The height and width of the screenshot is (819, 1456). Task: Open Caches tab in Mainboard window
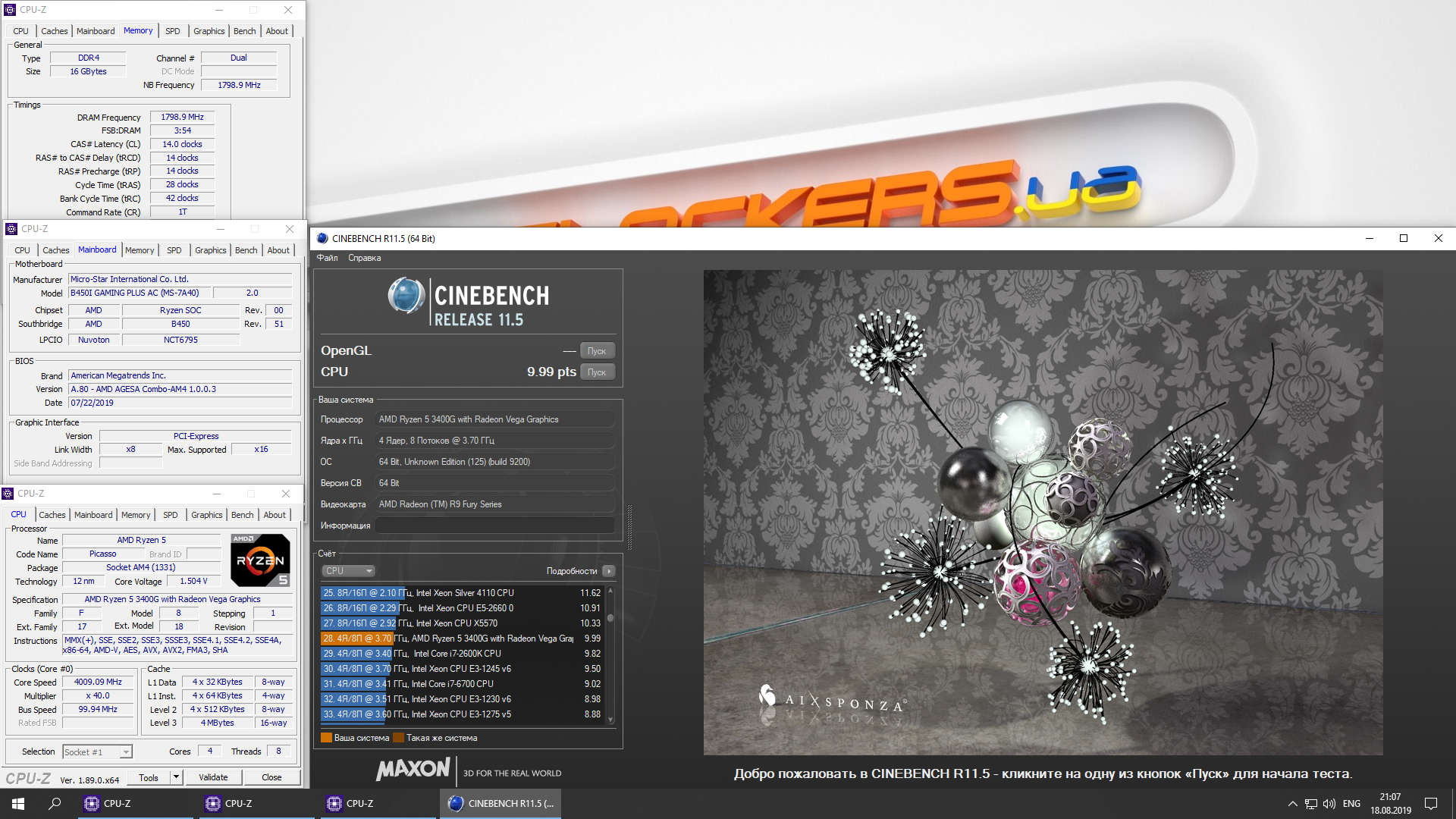coord(56,250)
